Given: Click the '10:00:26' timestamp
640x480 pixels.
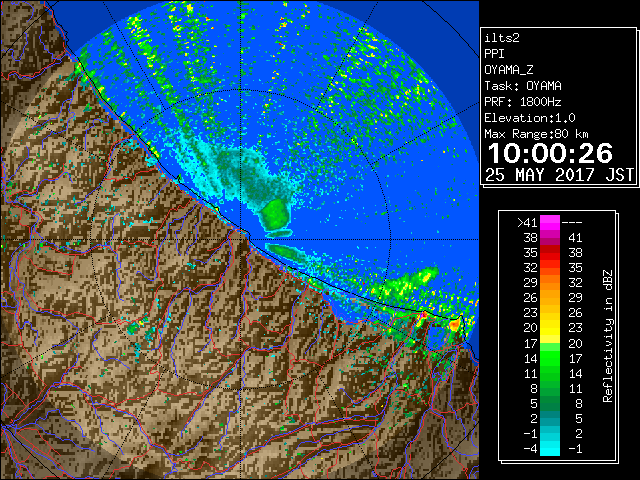Looking at the screenshot, I should [x=550, y=153].
